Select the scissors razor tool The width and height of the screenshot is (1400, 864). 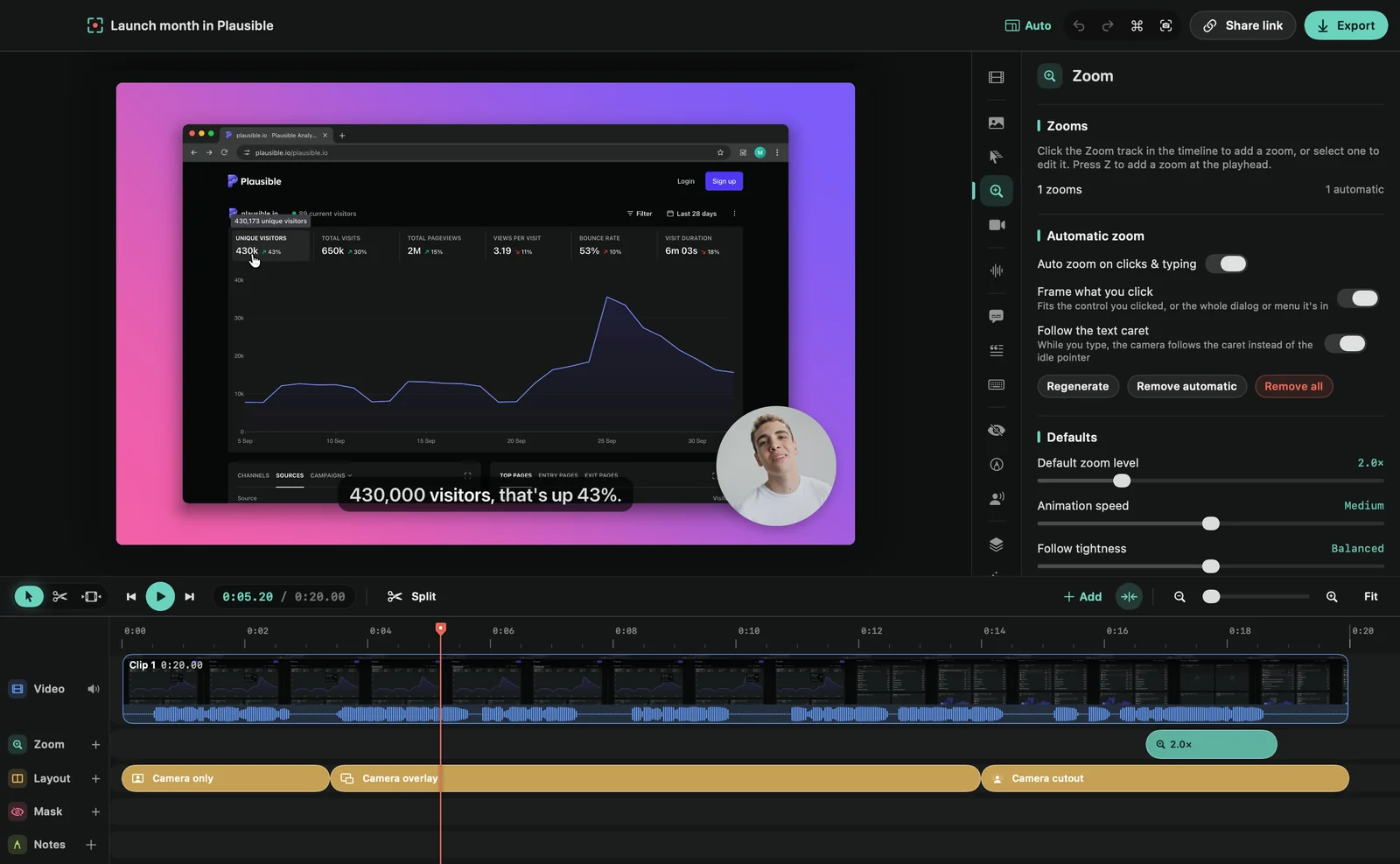[59, 596]
